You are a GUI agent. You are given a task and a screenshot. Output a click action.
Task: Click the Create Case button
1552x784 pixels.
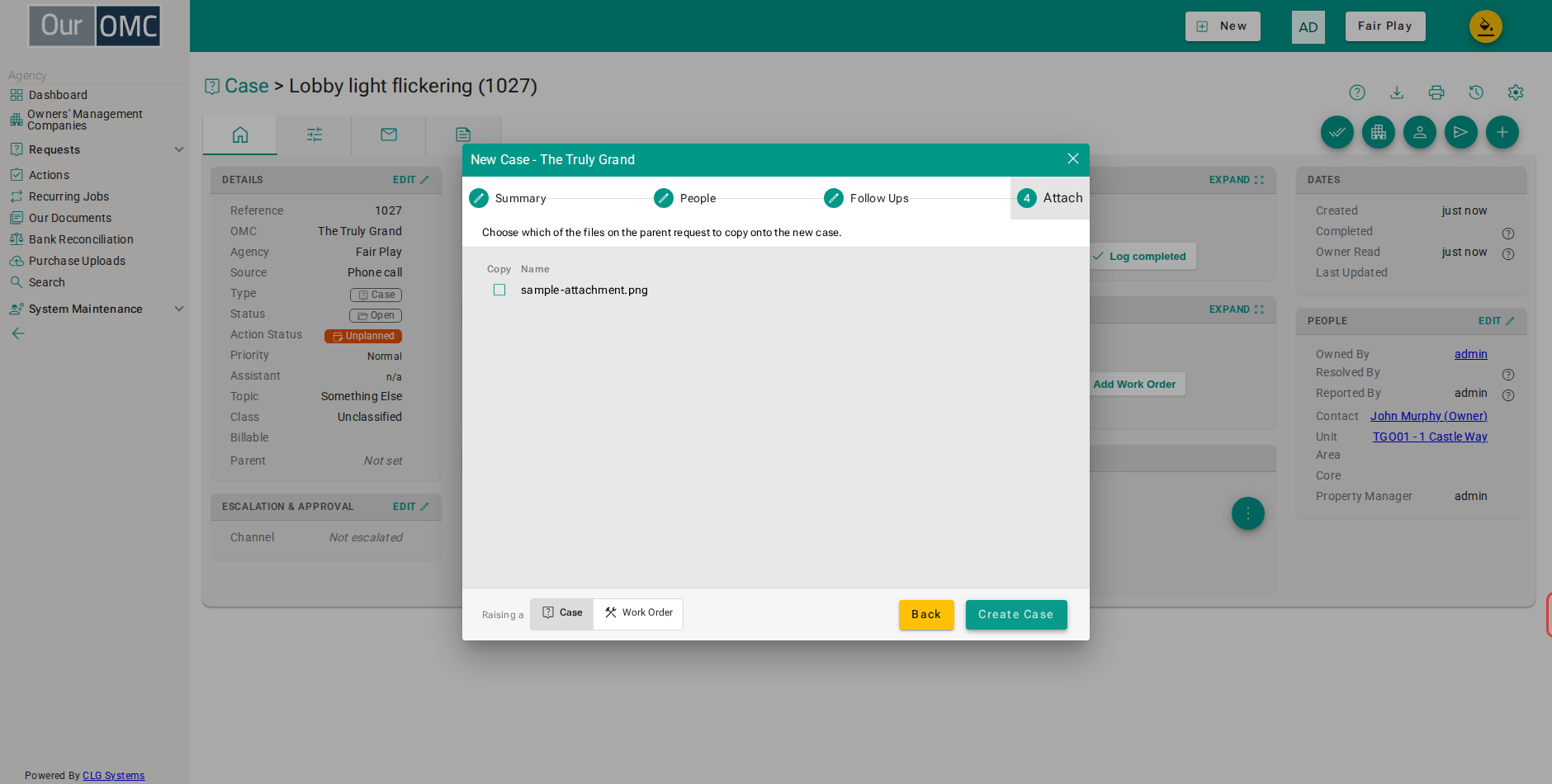1016,615
